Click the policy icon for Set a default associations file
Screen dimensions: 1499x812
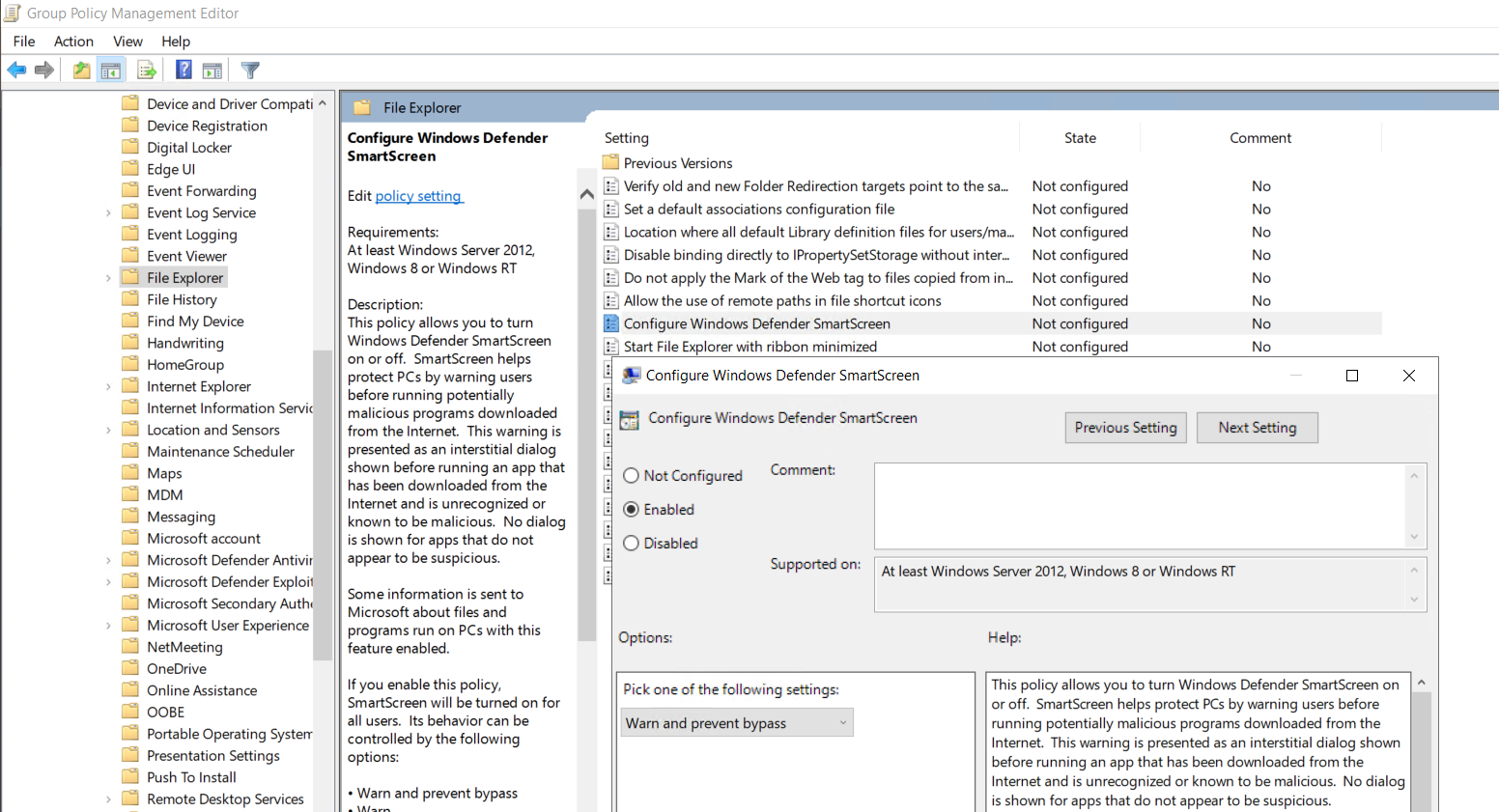pos(611,209)
